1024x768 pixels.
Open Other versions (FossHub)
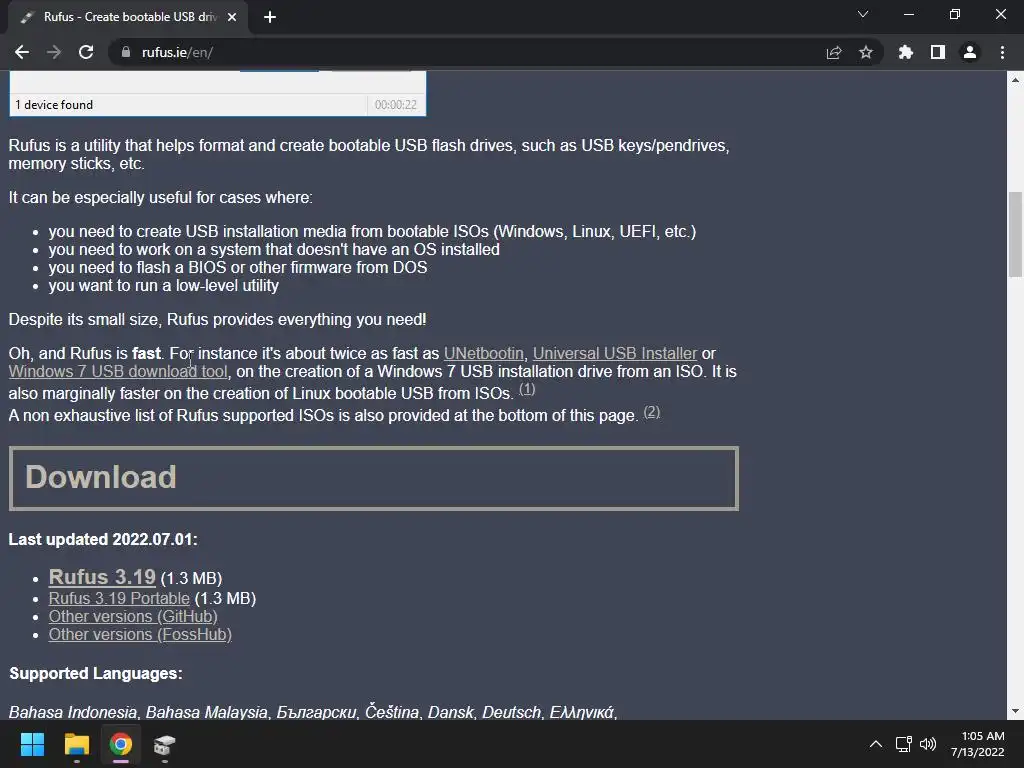coord(140,635)
